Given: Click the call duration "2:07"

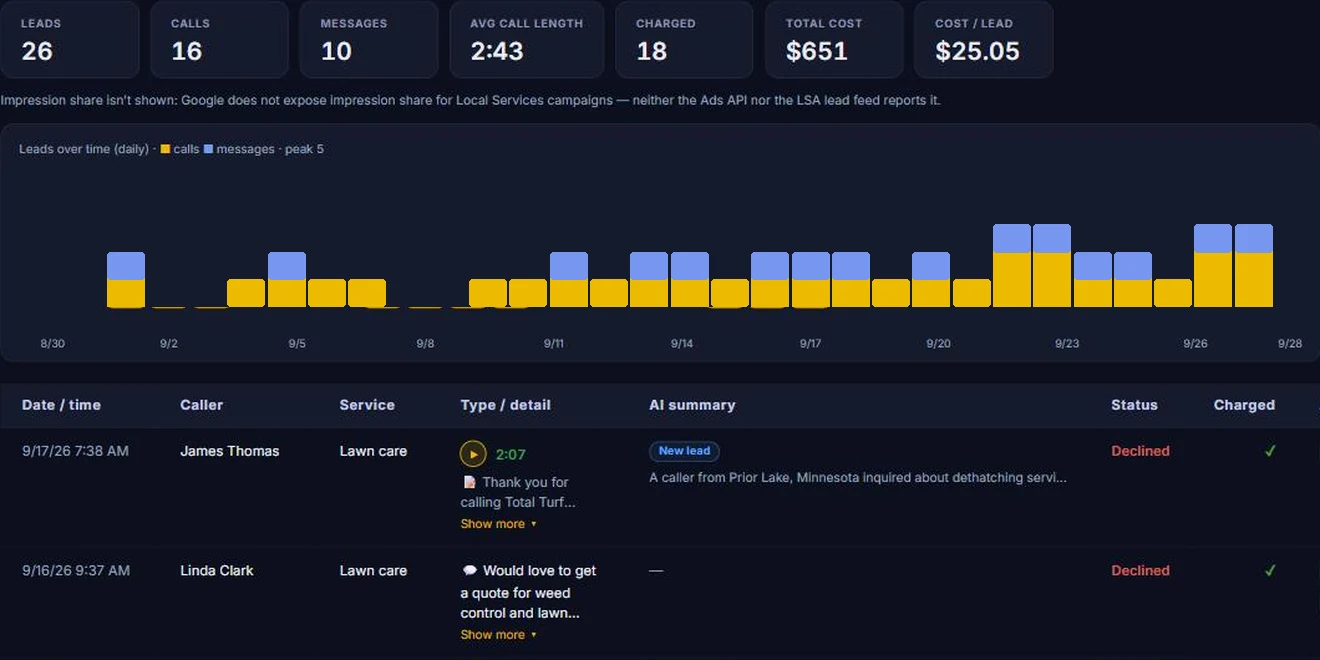Looking at the screenshot, I should coord(510,454).
